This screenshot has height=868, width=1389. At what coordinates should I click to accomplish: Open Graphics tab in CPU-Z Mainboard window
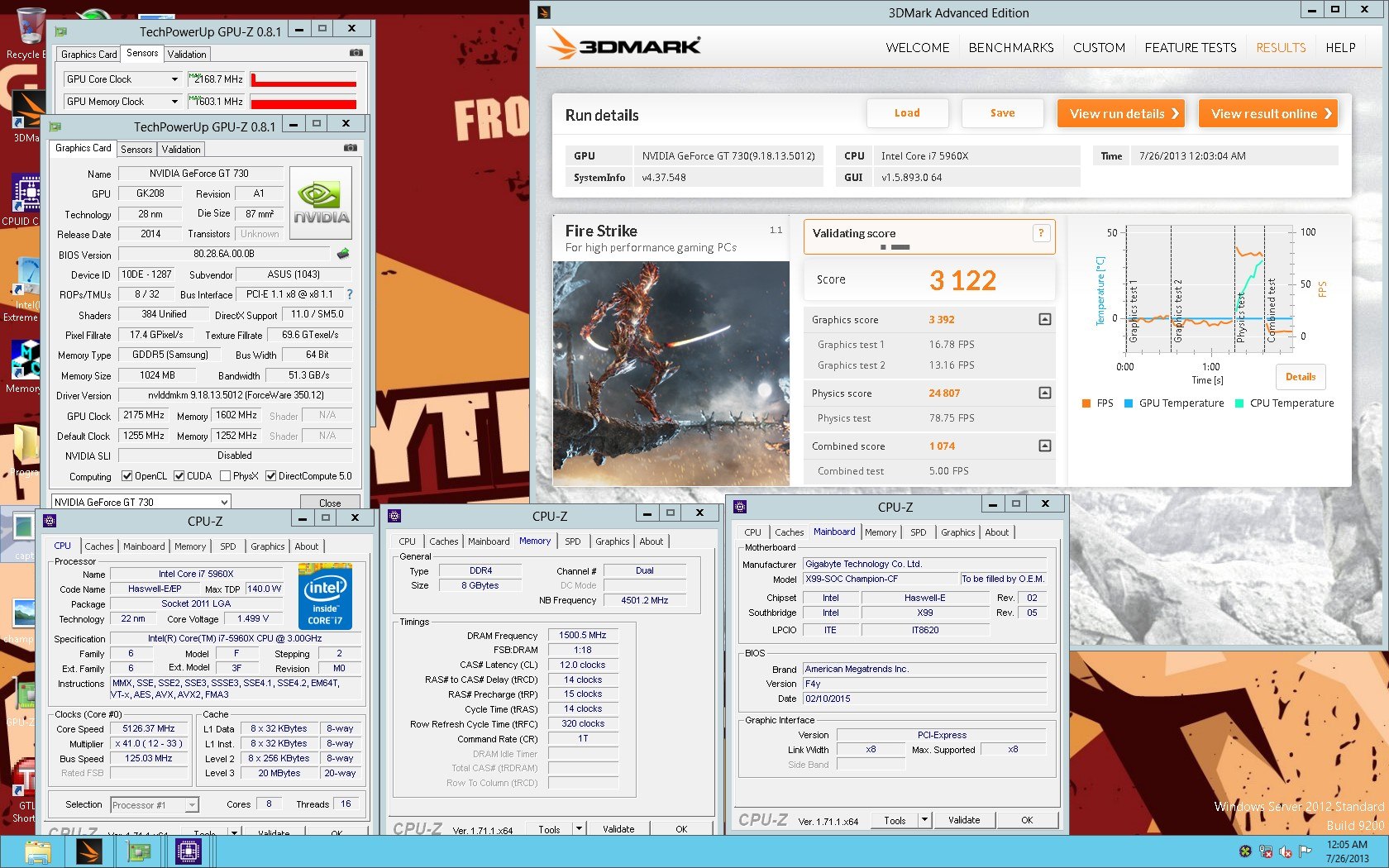(958, 532)
